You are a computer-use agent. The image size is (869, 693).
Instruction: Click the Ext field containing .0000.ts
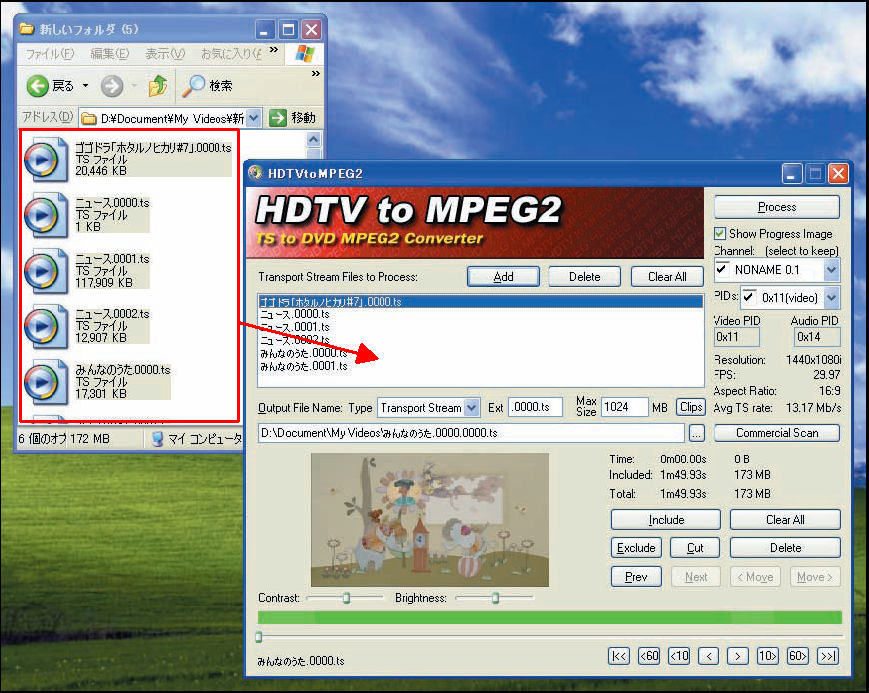[x=535, y=407]
